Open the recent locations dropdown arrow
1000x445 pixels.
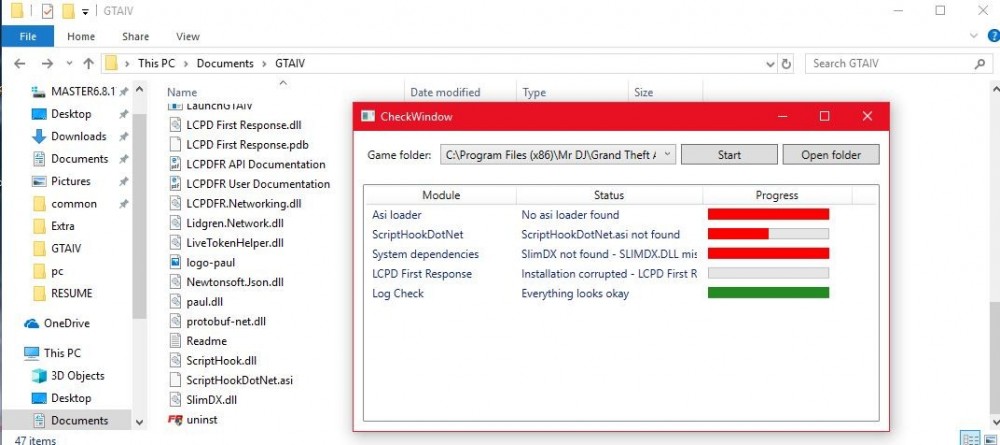coord(69,64)
